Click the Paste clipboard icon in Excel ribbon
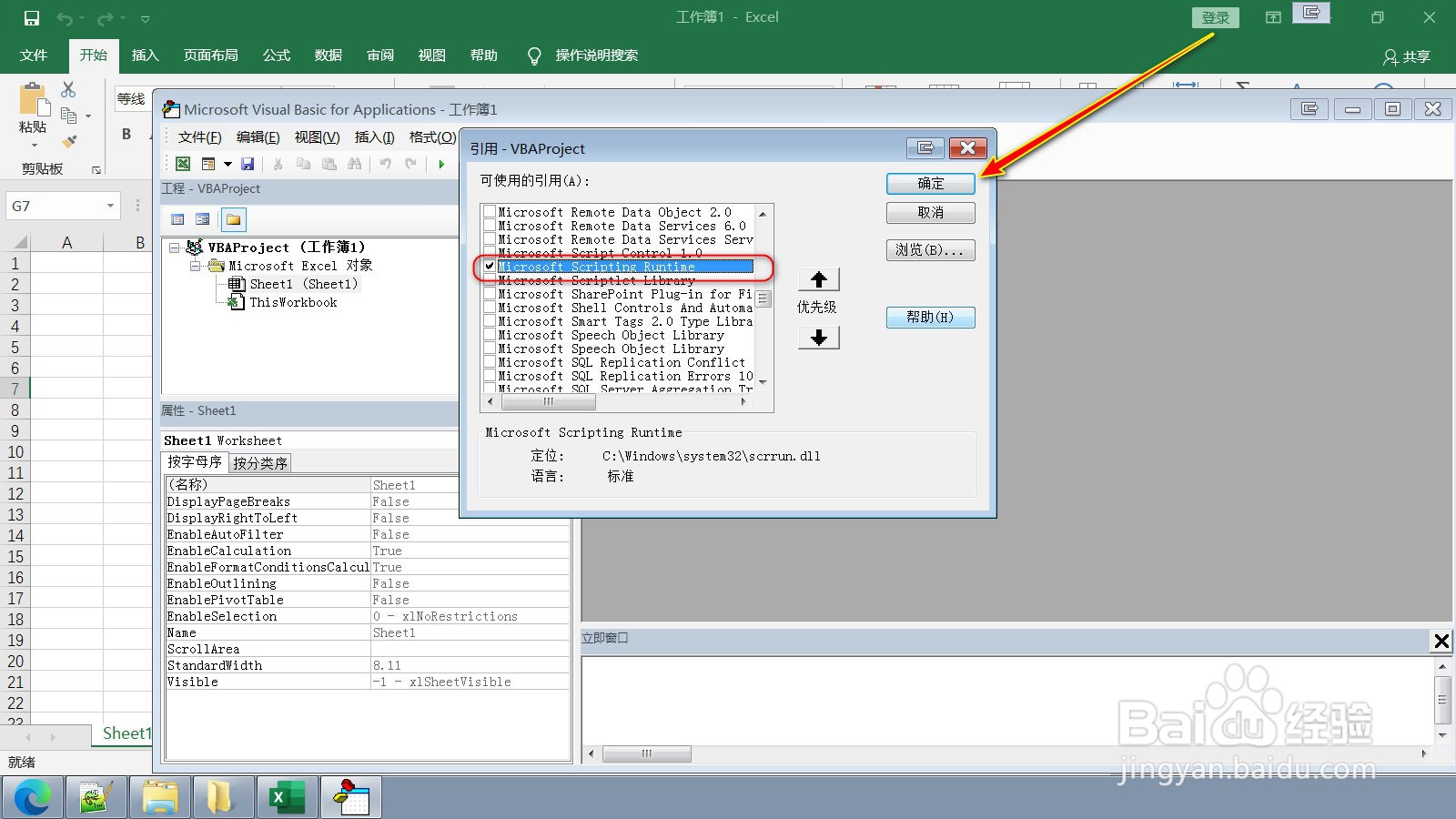The image size is (1456, 819). [x=33, y=99]
